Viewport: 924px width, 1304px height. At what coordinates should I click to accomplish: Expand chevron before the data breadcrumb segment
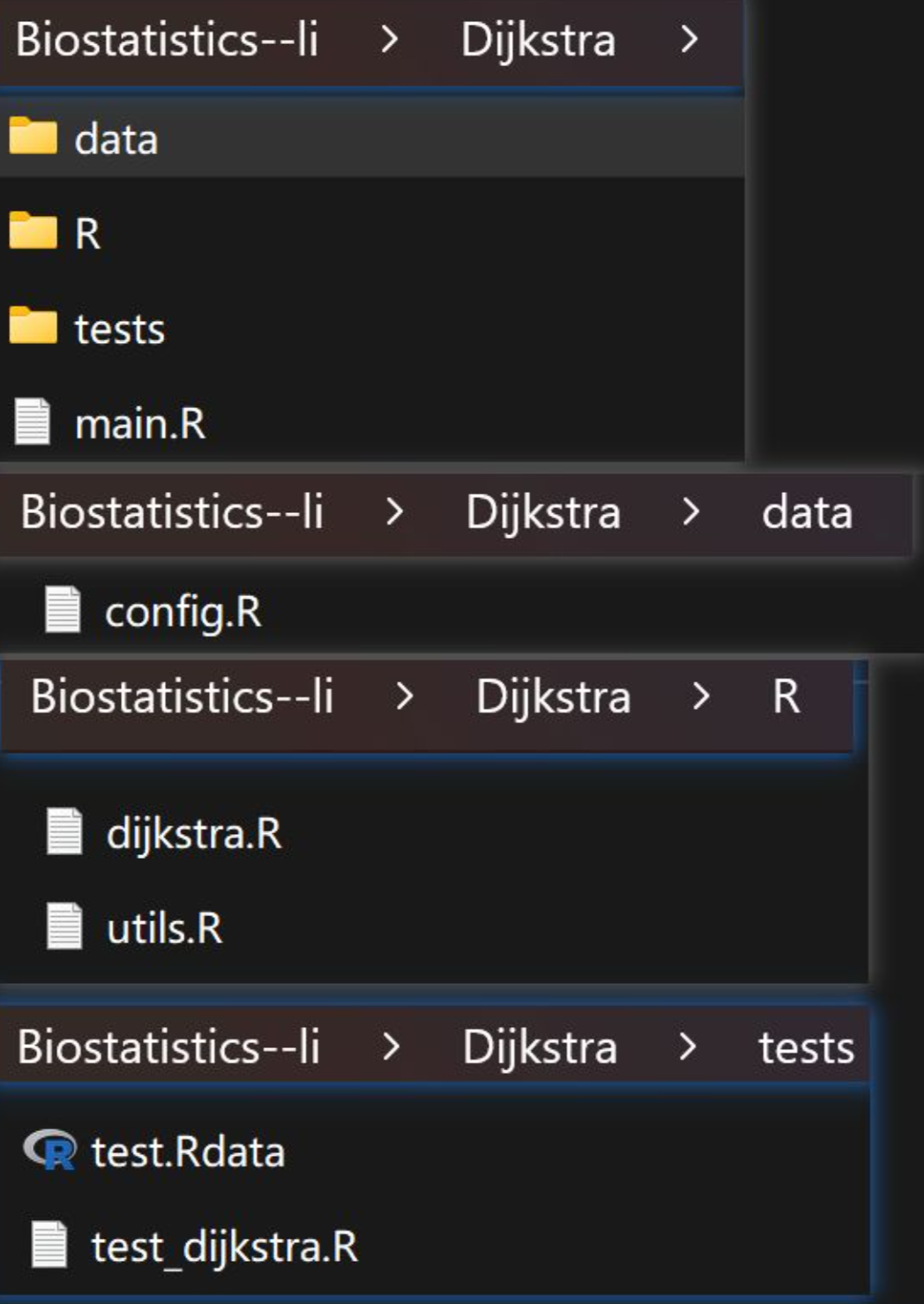(x=691, y=512)
